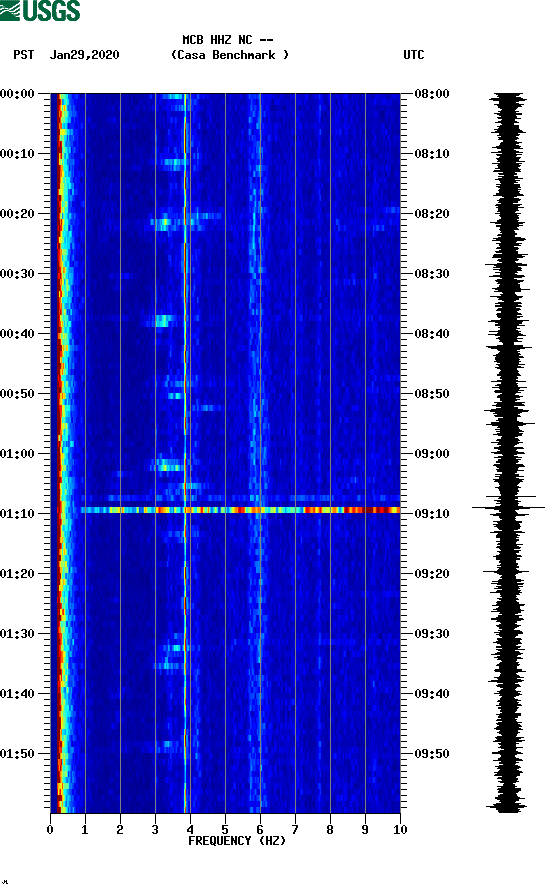Click the largest seismogram spike near 09:10
This screenshot has width=552, height=893.
[x=508, y=507]
